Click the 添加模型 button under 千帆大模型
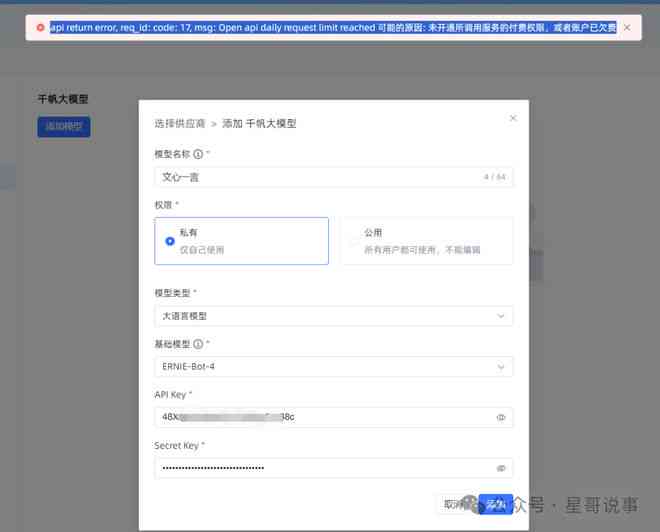Viewport: 660px width, 532px height. point(64,127)
